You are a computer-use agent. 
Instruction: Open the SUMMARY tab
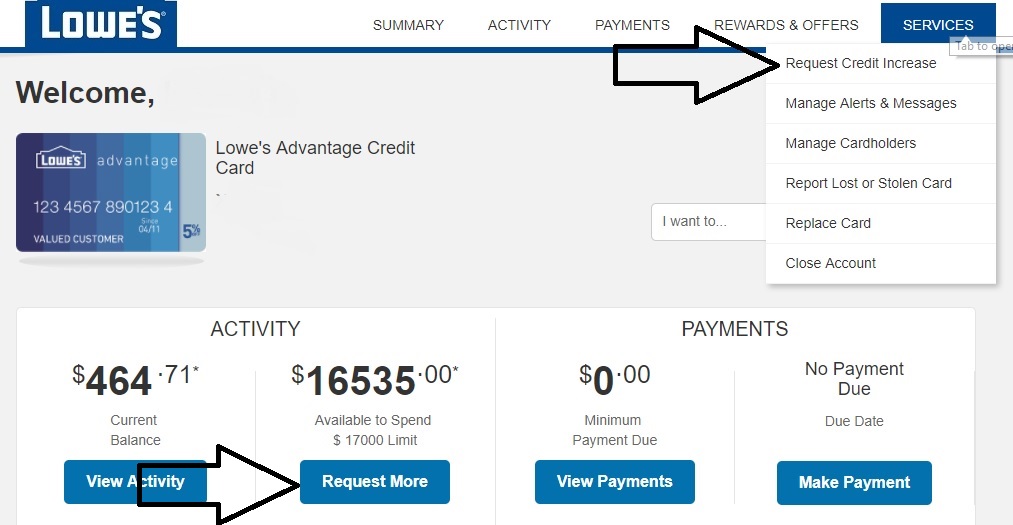[x=408, y=25]
